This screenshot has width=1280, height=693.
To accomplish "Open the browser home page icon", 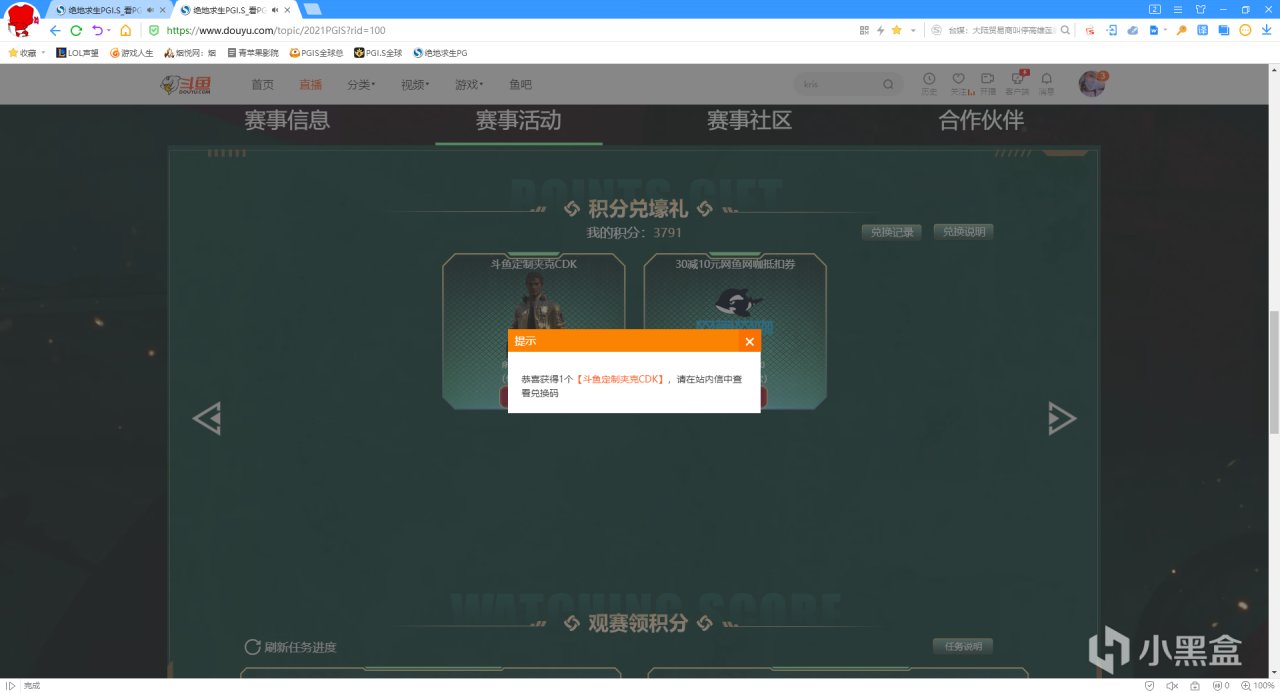I will coord(126,30).
